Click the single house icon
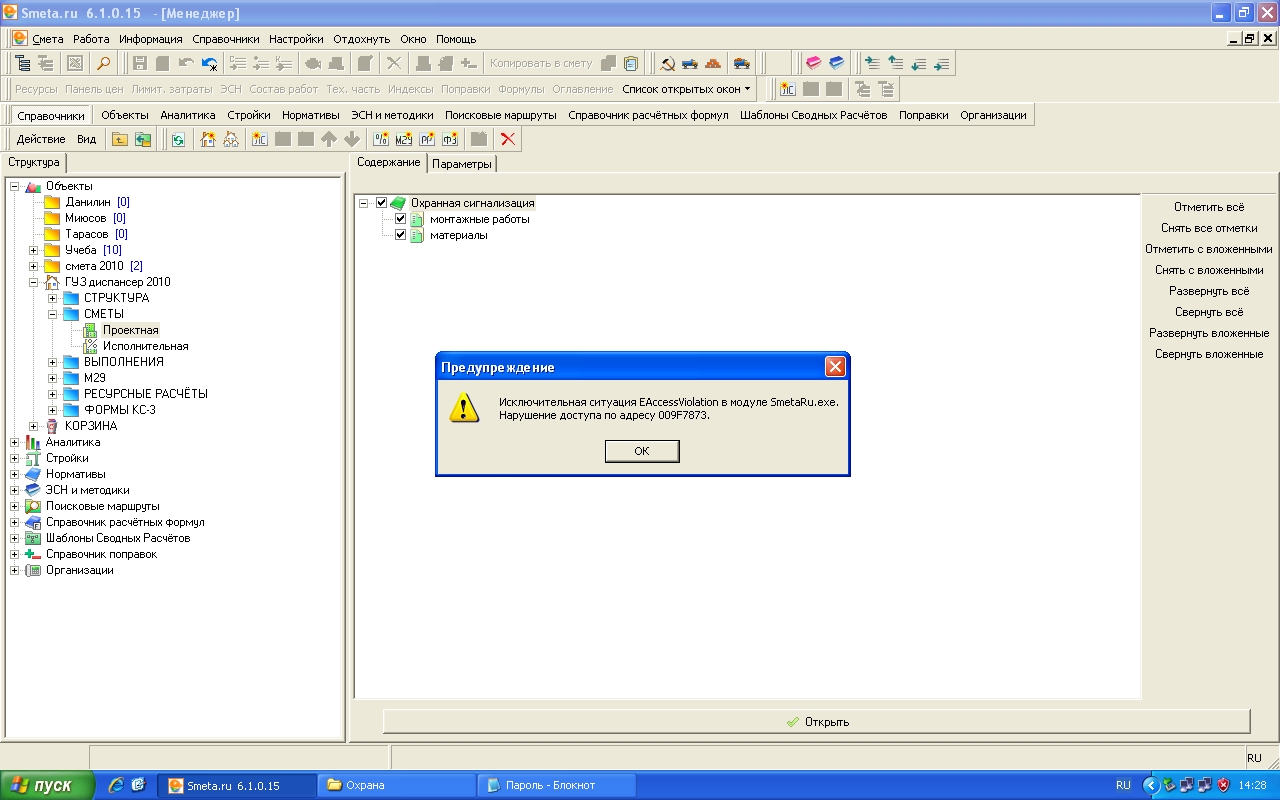The width and height of the screenshot is (1280, 800). [208, 139]
